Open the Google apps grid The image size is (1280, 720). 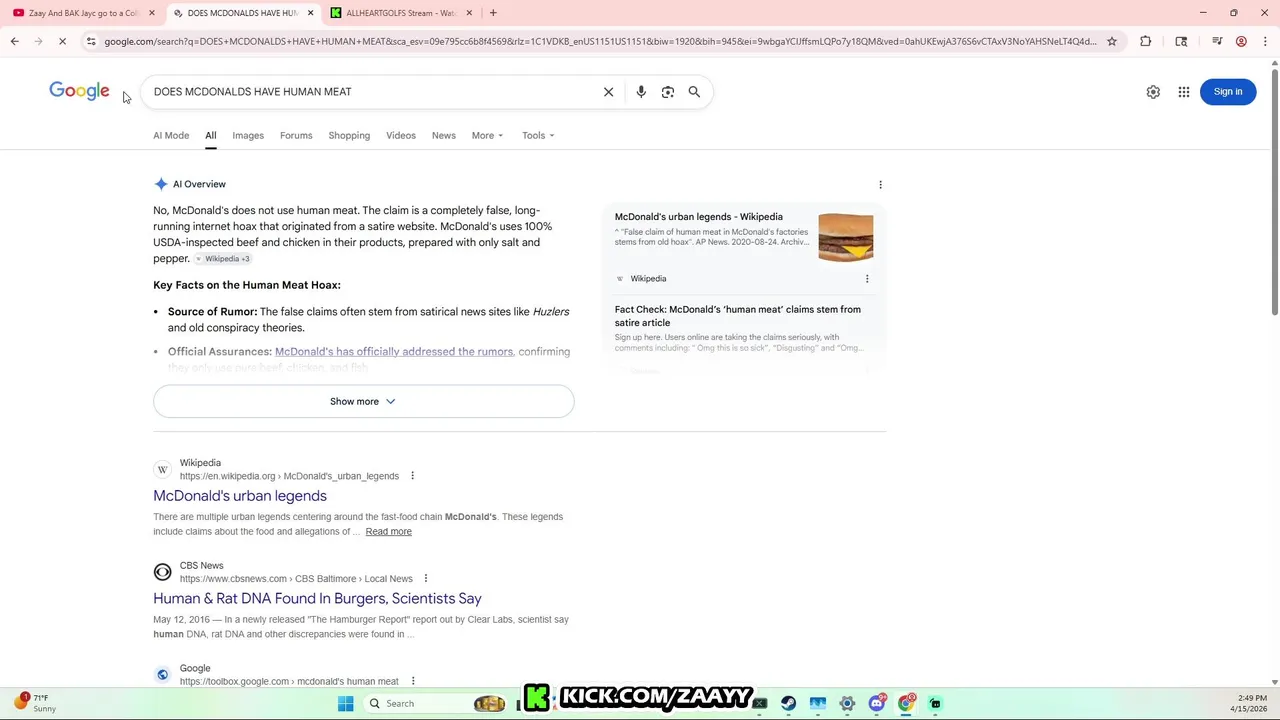(1184, 92)
